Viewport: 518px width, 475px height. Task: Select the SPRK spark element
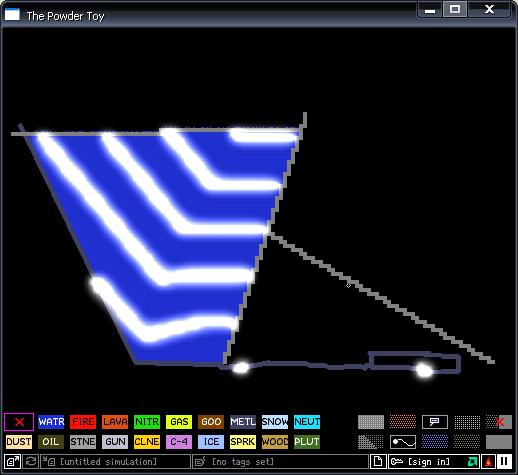click(x=243, y=442)
